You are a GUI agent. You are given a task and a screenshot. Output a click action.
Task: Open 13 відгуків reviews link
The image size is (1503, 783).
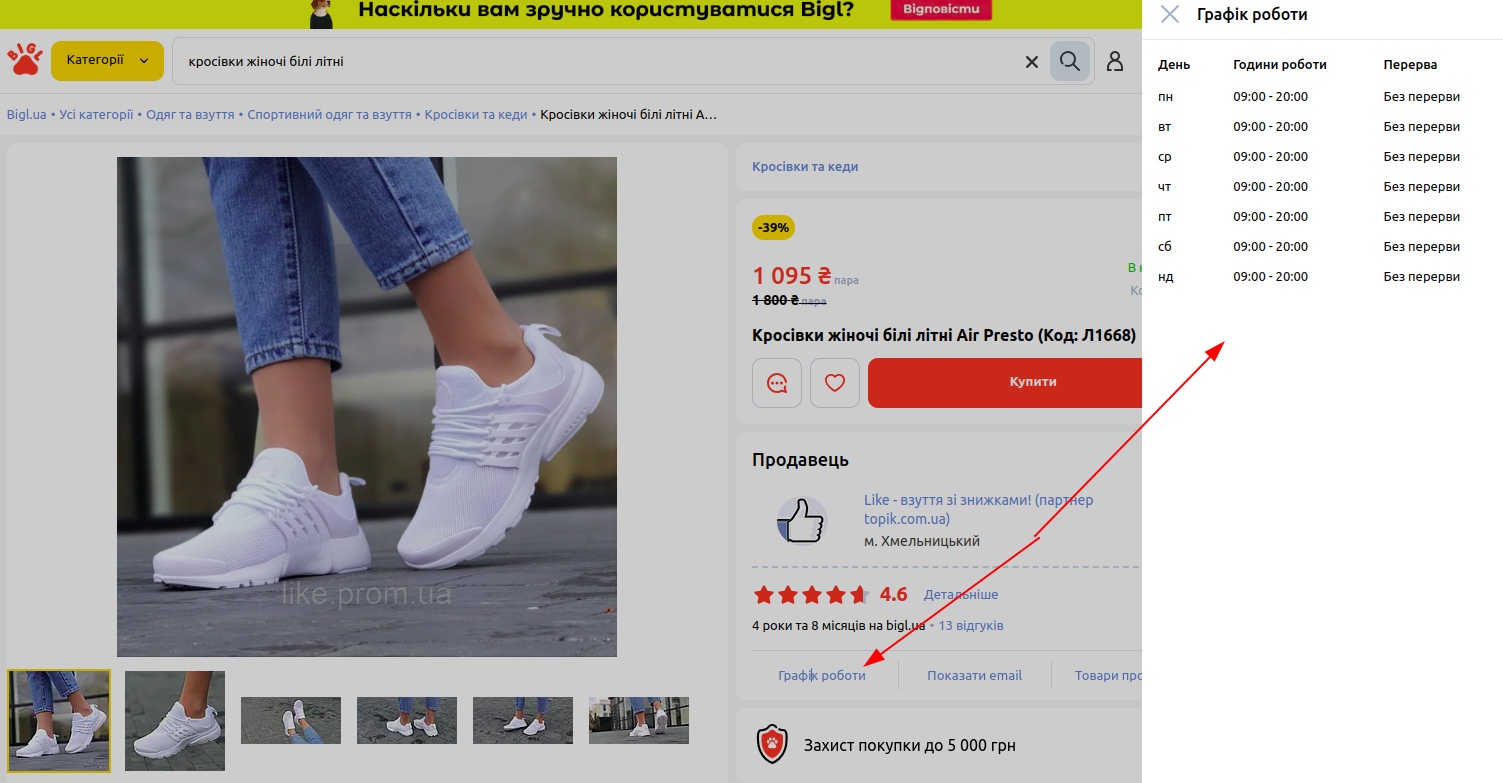[x=971, y=626]
